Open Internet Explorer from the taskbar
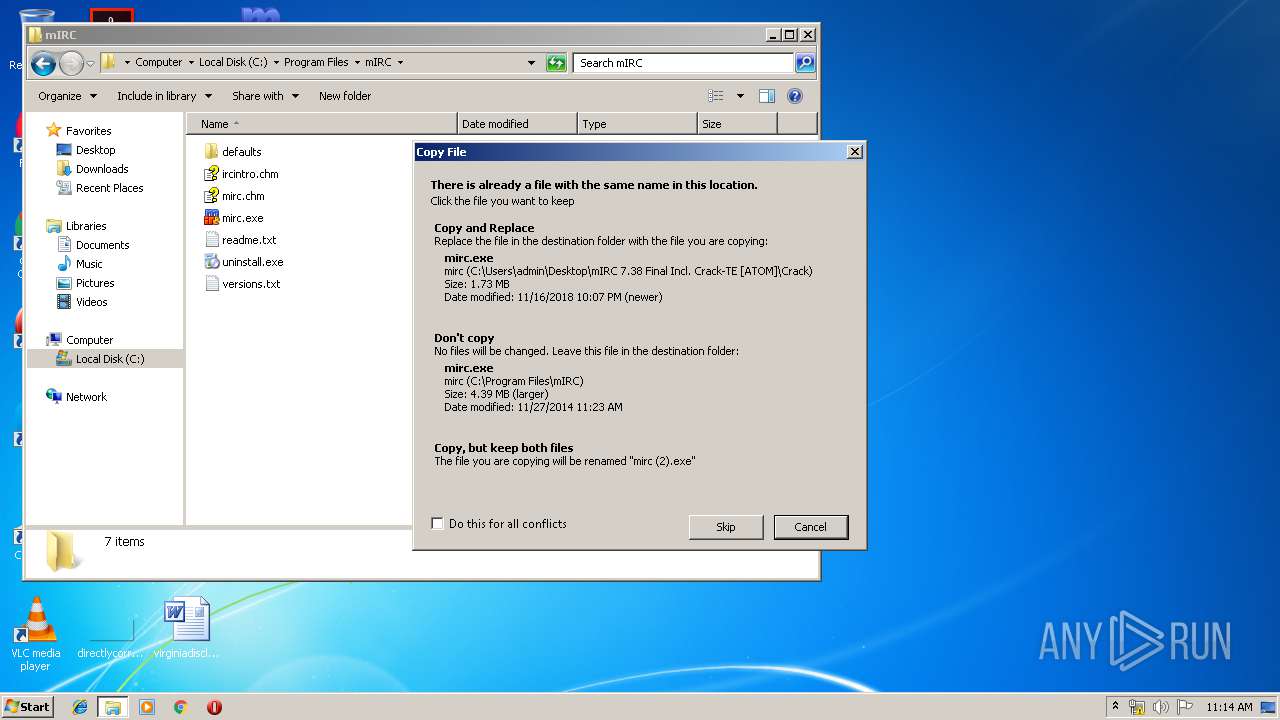The image size is (1280, 720). point(80,707)
